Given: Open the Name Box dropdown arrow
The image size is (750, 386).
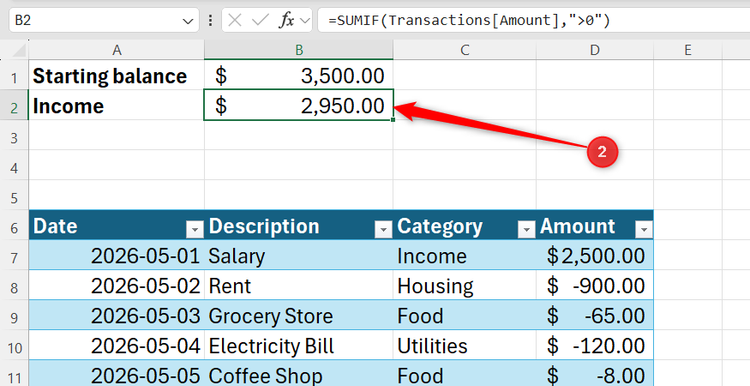Looking at the screenshot, I should [188, 21].
